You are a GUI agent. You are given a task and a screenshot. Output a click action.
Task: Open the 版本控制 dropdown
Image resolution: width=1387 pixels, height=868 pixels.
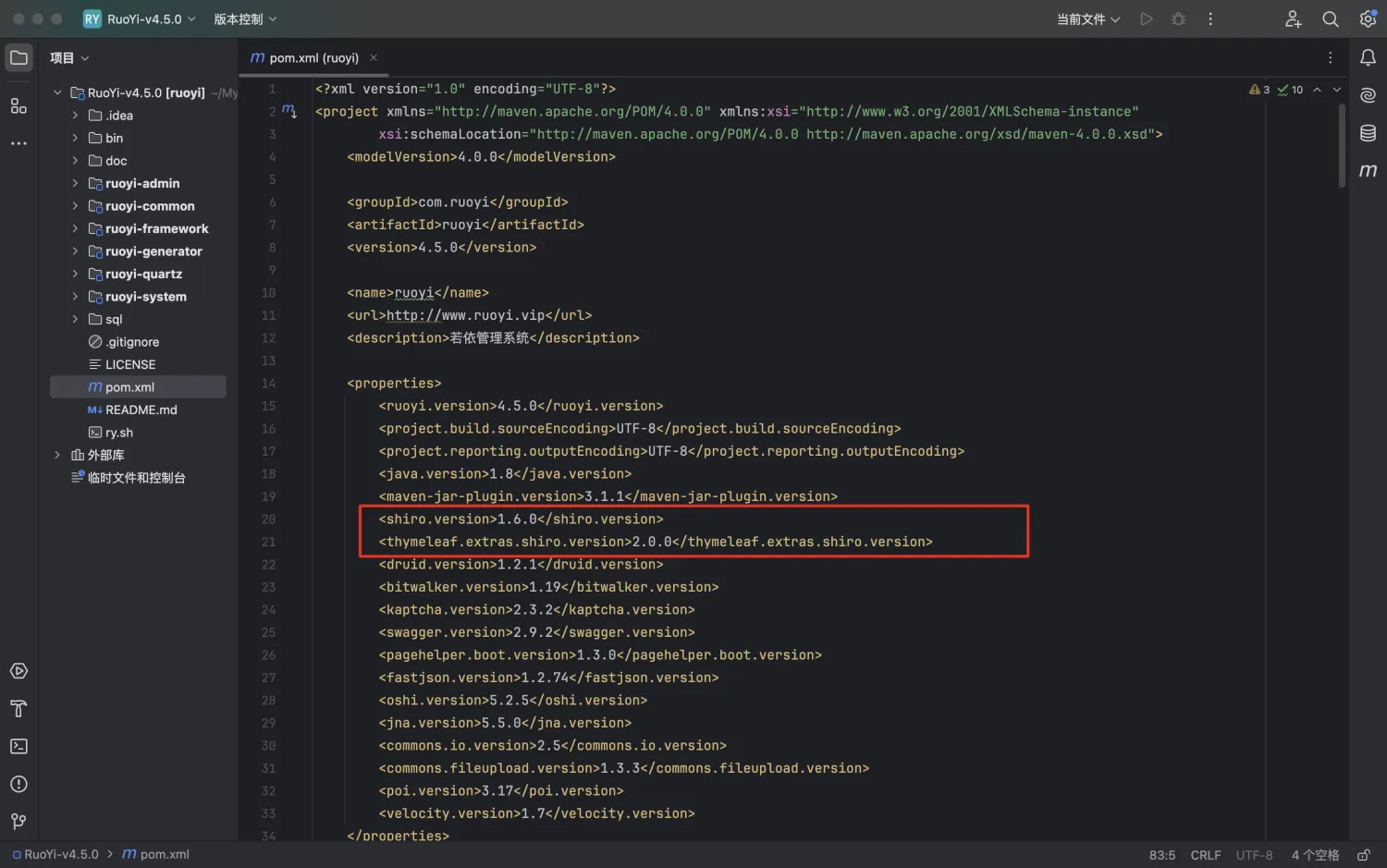pyautogui.click(x=245, y=18)
